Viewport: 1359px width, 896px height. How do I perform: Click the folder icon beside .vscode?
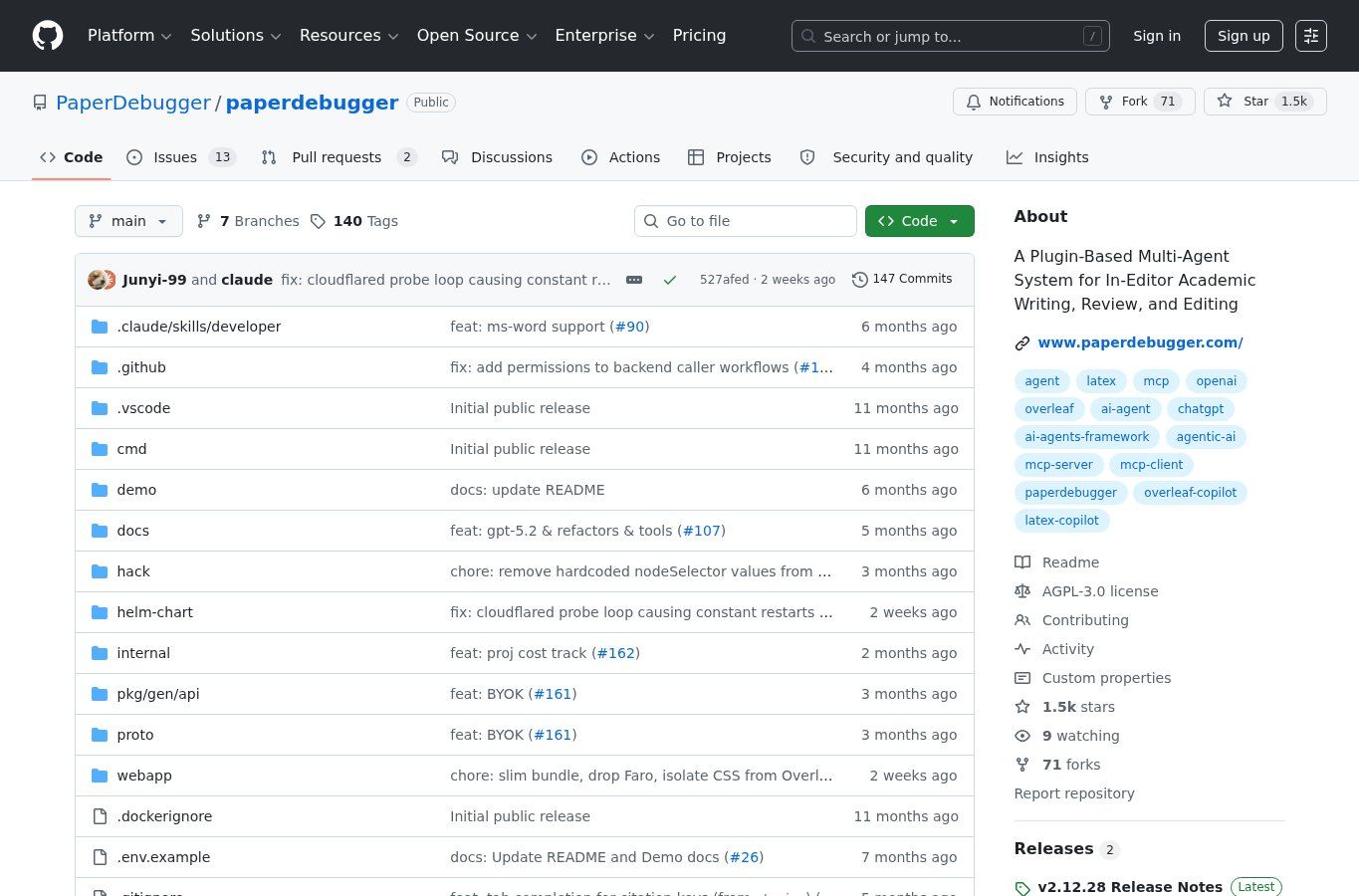coord(100,408)
